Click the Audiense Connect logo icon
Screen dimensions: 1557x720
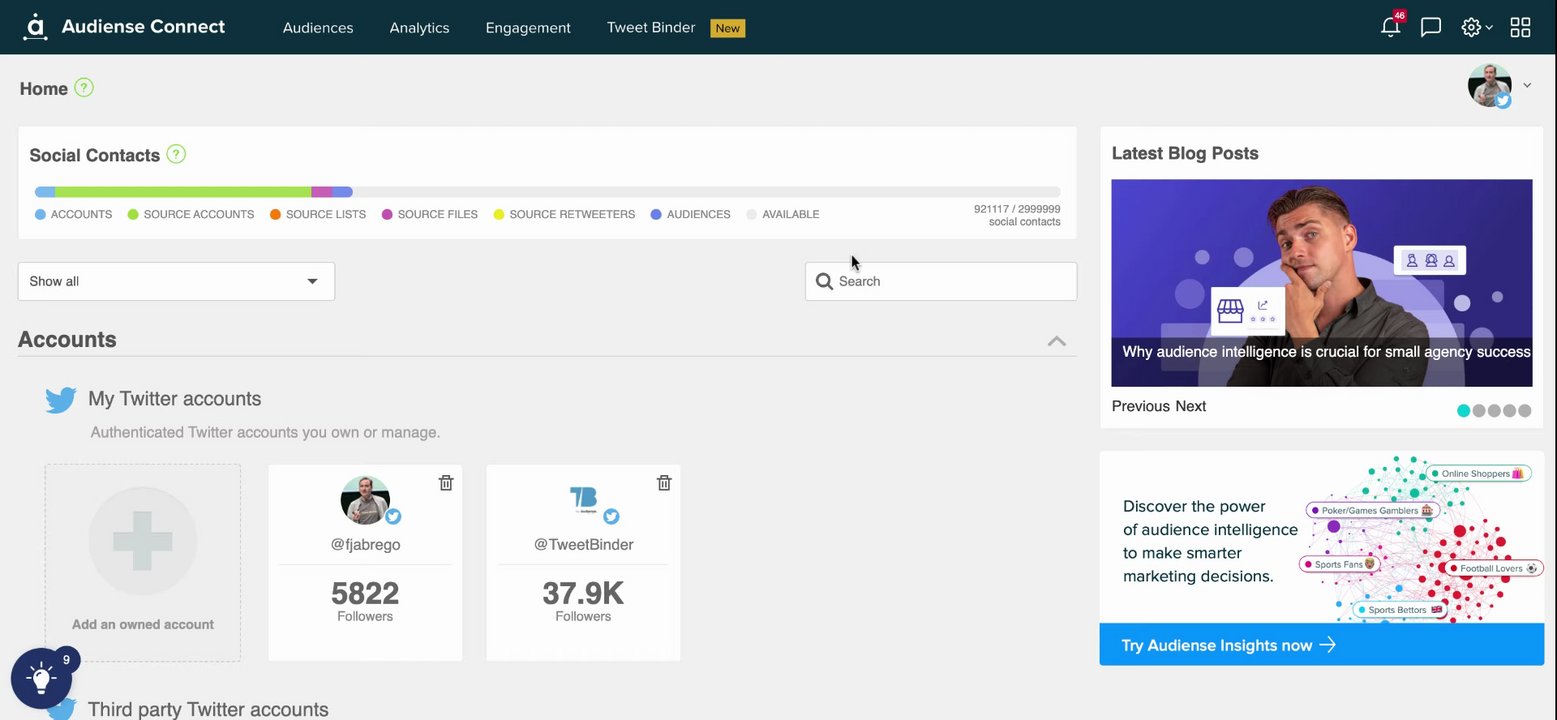[x=35, y=27]
